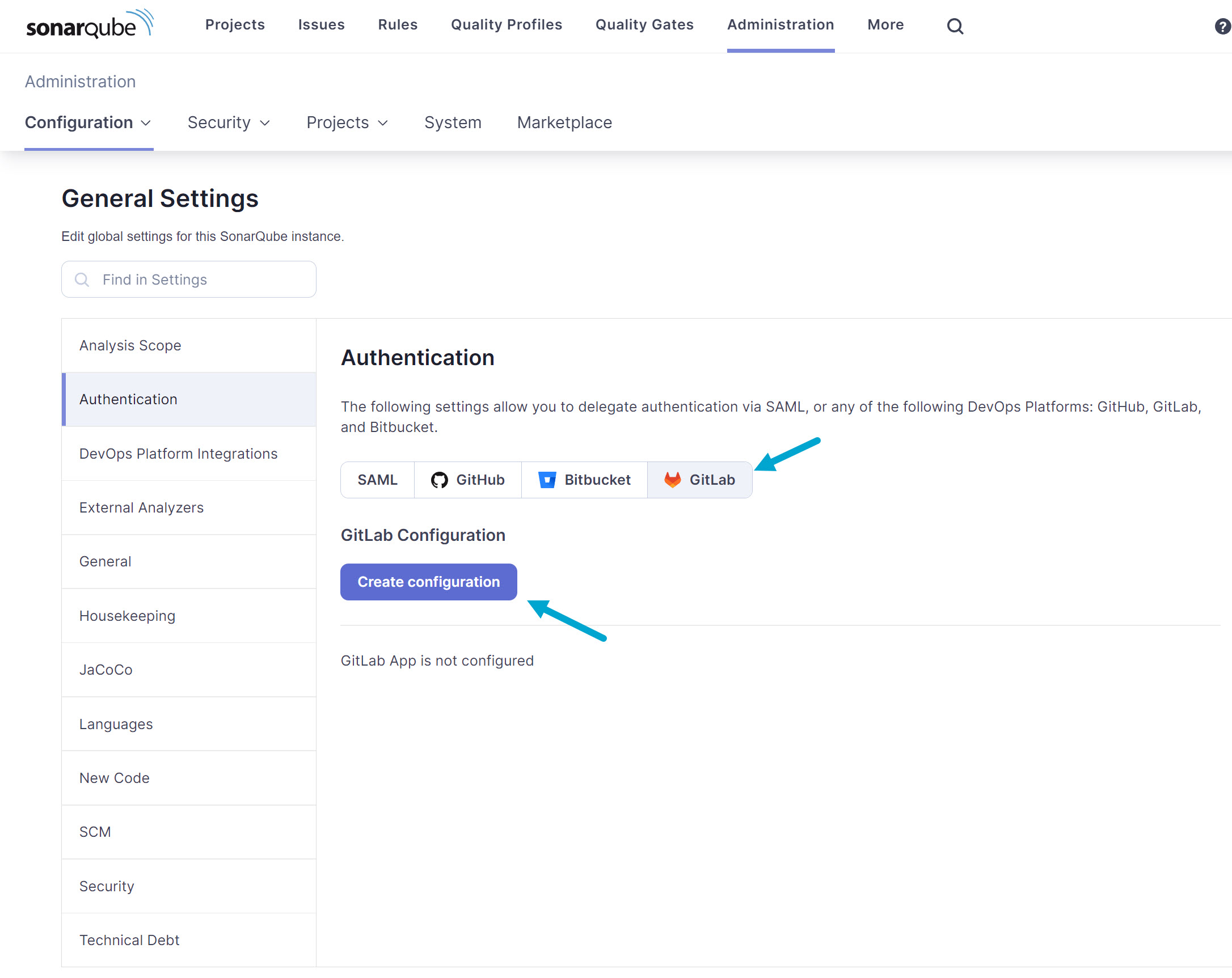Expand the Security dropdown menu

tap(229, 122)
